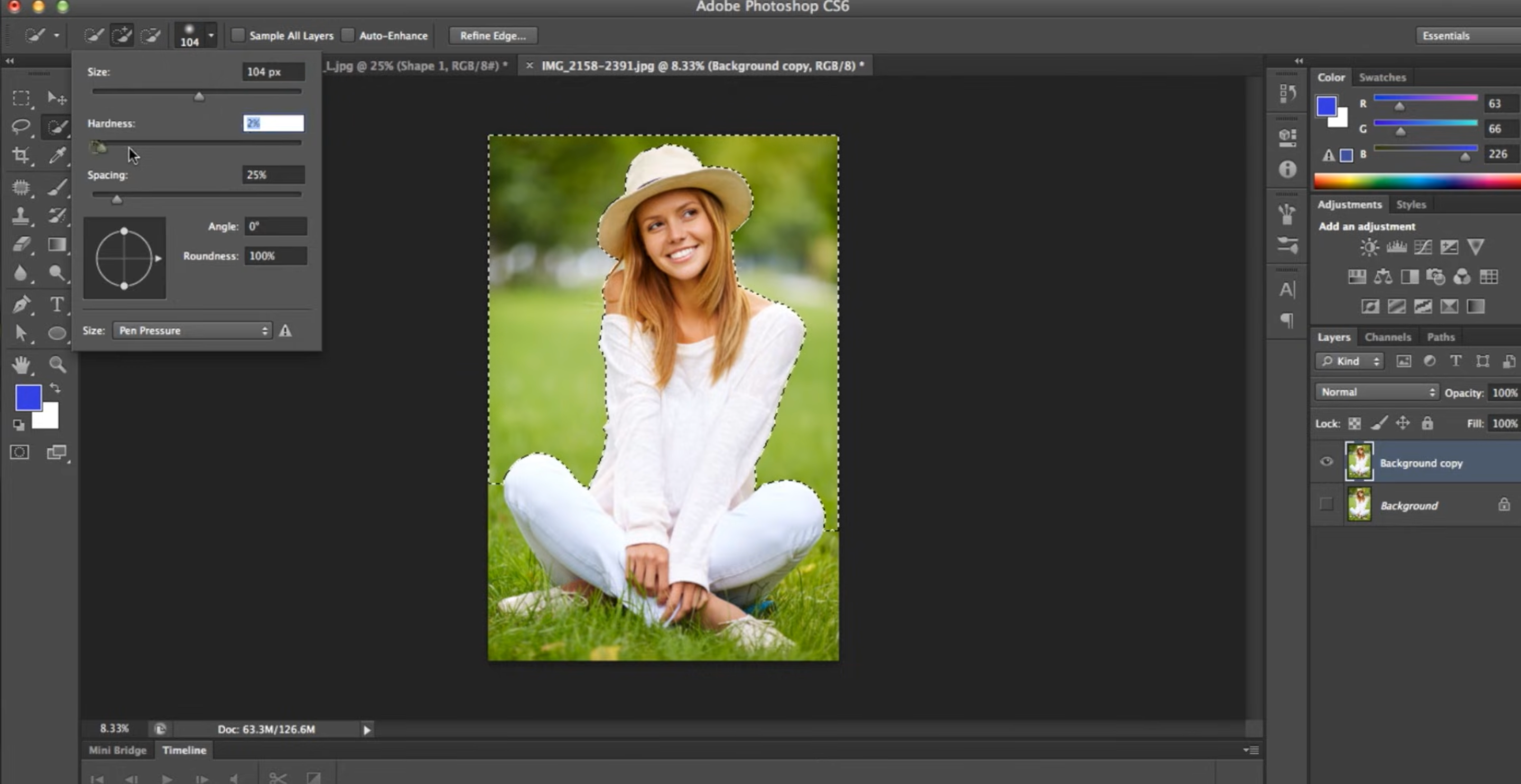The height and width of the screenshot is (784, 1521).
Task: Switch to the Swatches tab
Action: (1381, 77)
